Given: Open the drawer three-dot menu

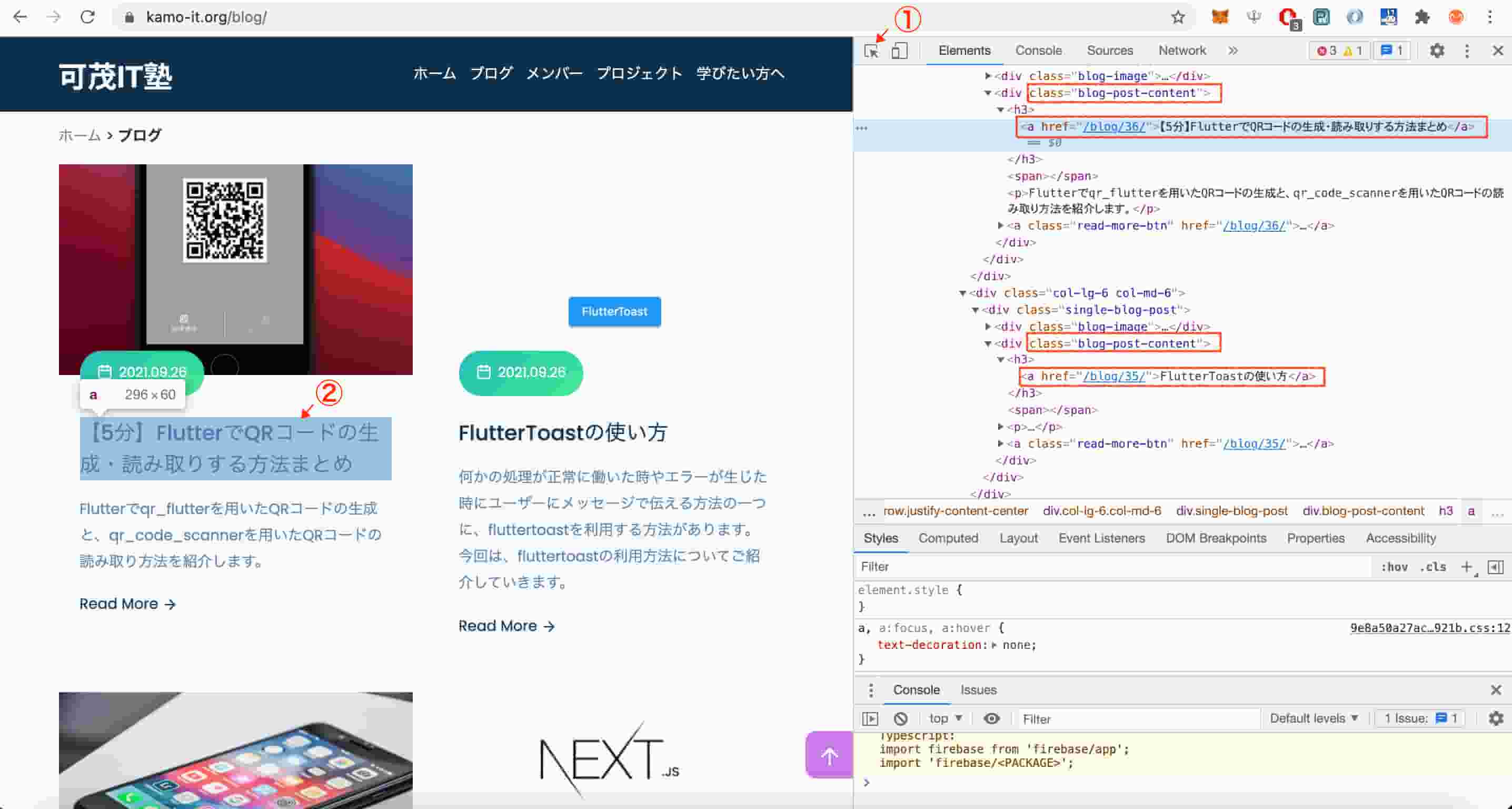Looking at the screenshot, I should [870, 690].
